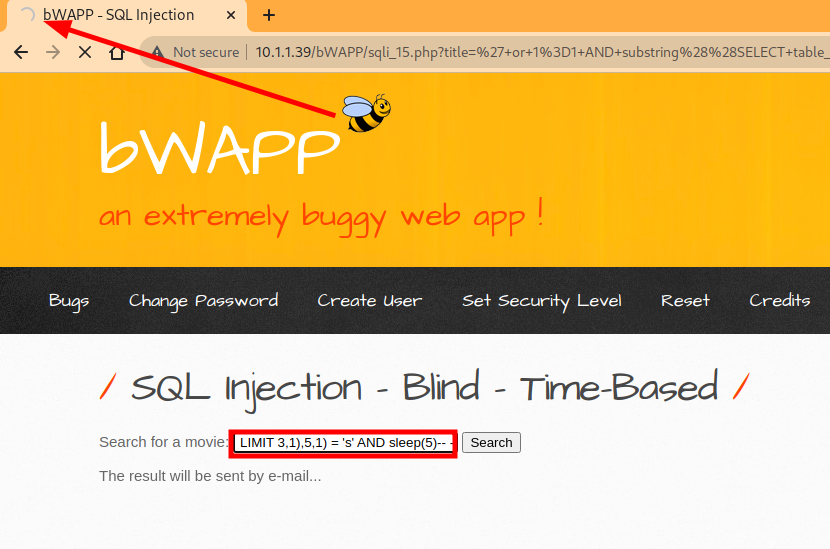Click the bWAPP title heading
Viewport: 830px width, 549px height.
pyautogui.click(x=220, y=148)
